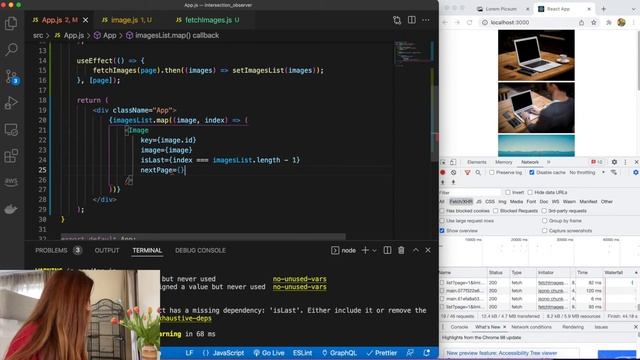The width and height of the screenshot is (640, 360).
Task: Uncheck the Show overview checkbox
Action: pyautogui.click(x=442, y=231)
